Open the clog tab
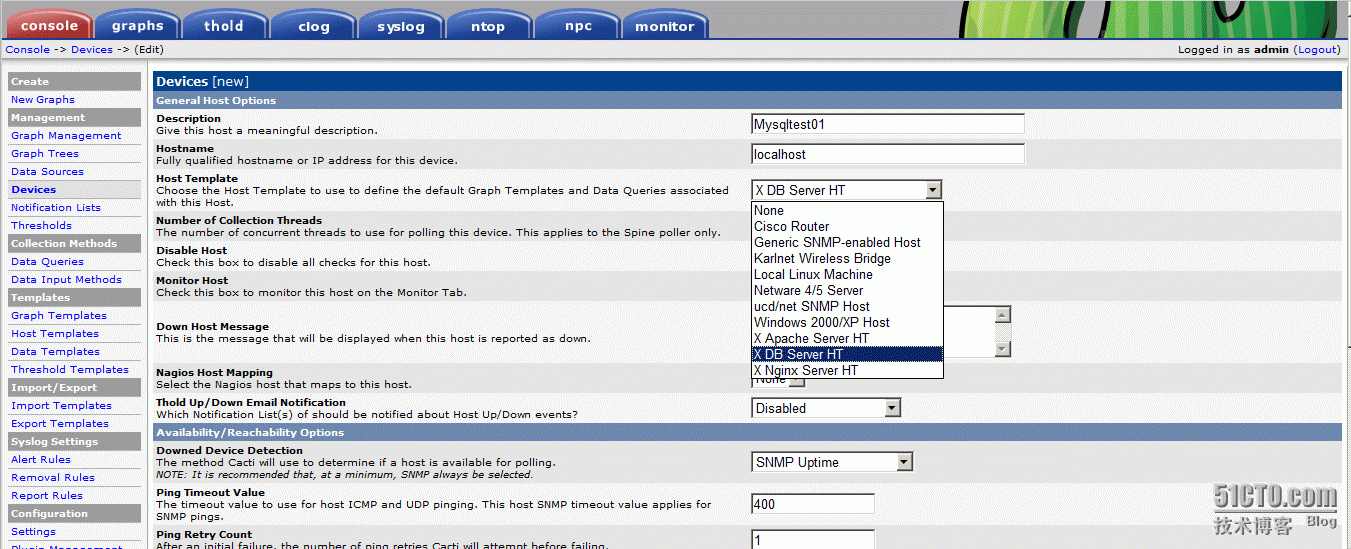The image size is (1351, 549). 313,25
